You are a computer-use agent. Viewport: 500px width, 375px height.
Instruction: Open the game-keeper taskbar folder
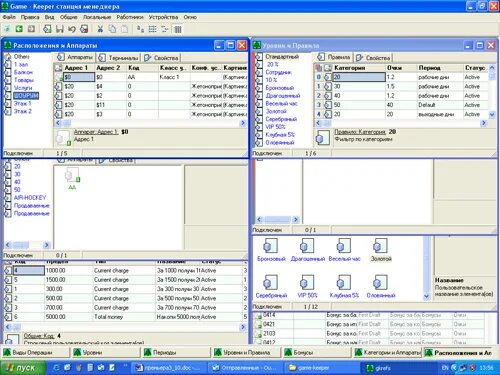[x=322, y=368]
